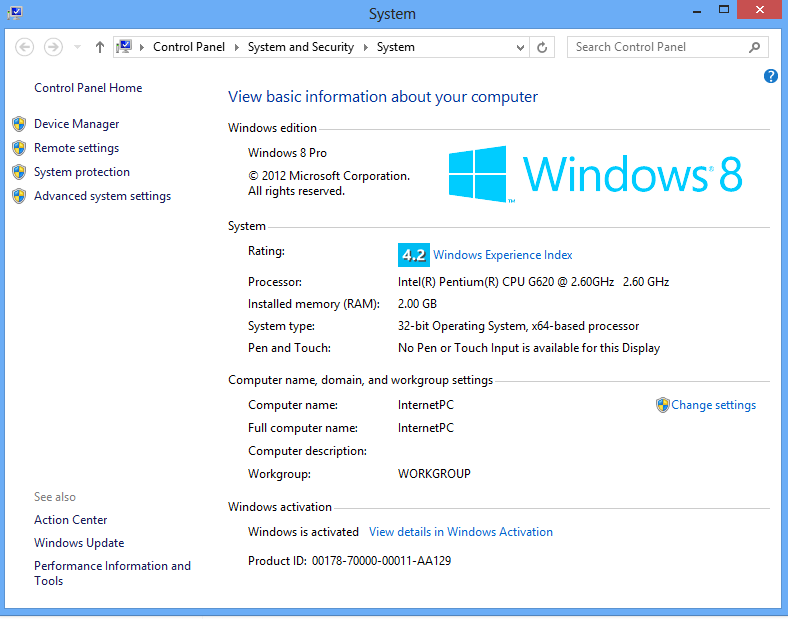Click the System breadcrumb item
The height and width of the screenshot is (619, 788).
point(396,47)
